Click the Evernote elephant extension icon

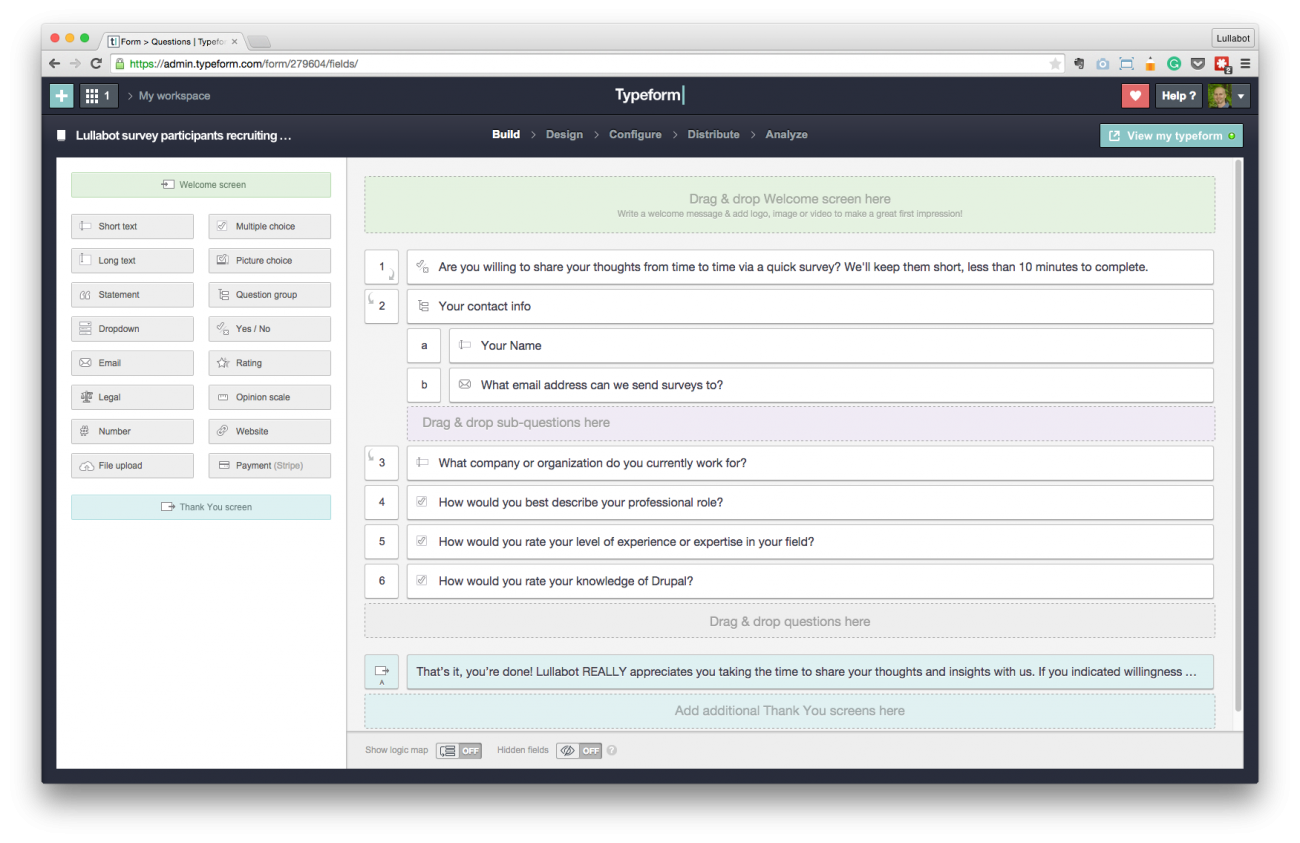1080,63
